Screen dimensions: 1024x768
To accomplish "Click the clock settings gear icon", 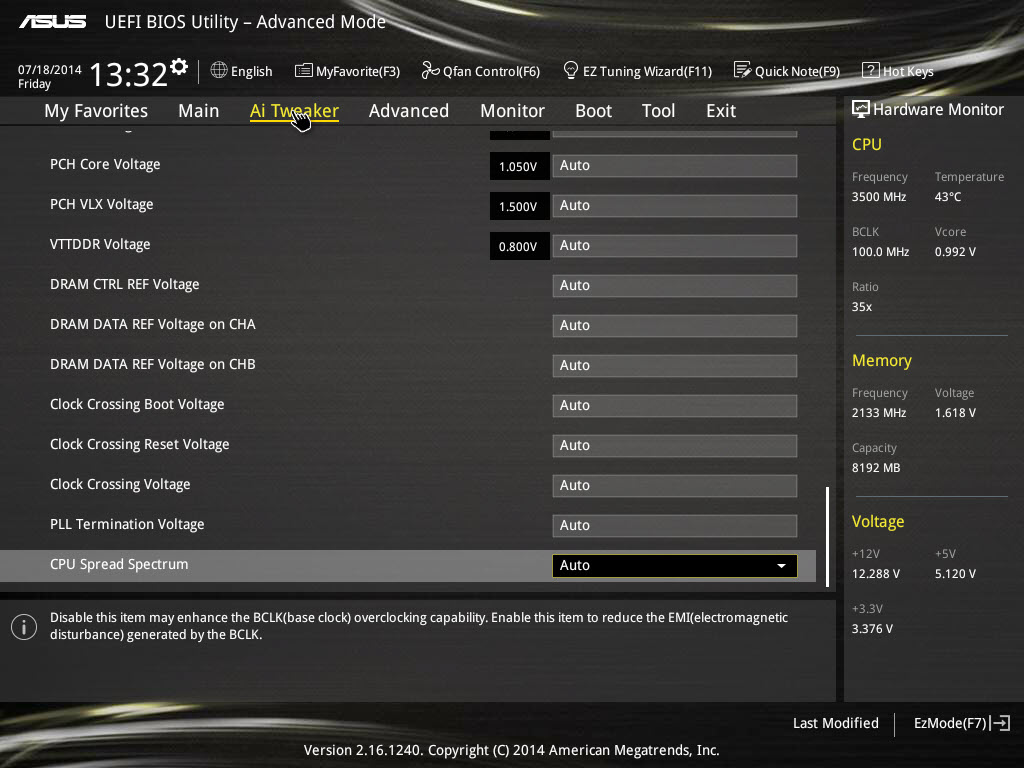I will (x=179, y=67).
